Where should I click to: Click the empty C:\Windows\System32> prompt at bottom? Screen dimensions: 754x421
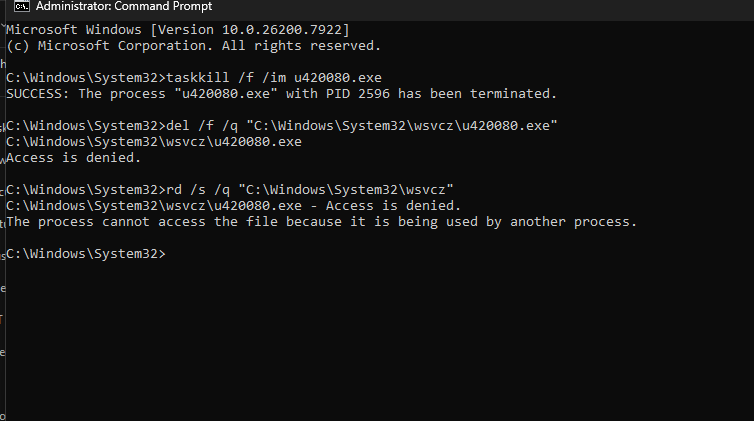pyautogui.click(x=86, y=254)
